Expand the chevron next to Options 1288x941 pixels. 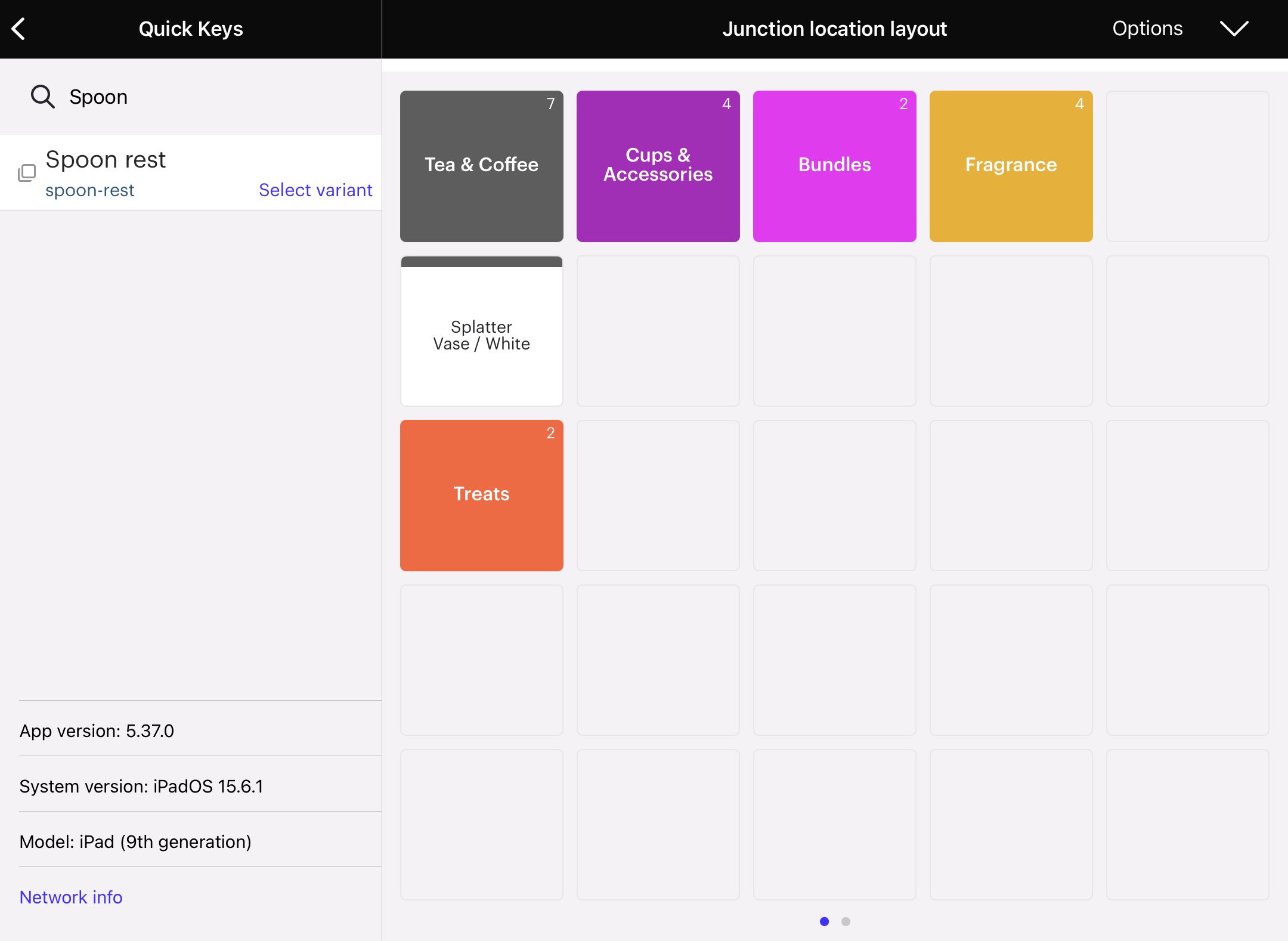[x=1234, y=29]
